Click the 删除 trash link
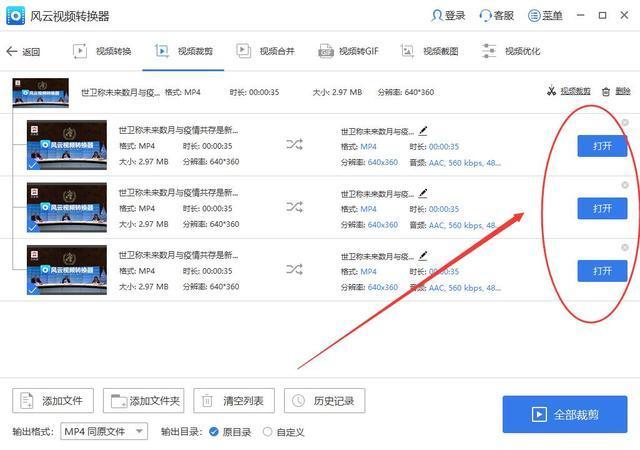The height and width of the screenshot is (450, 640). 616,91
